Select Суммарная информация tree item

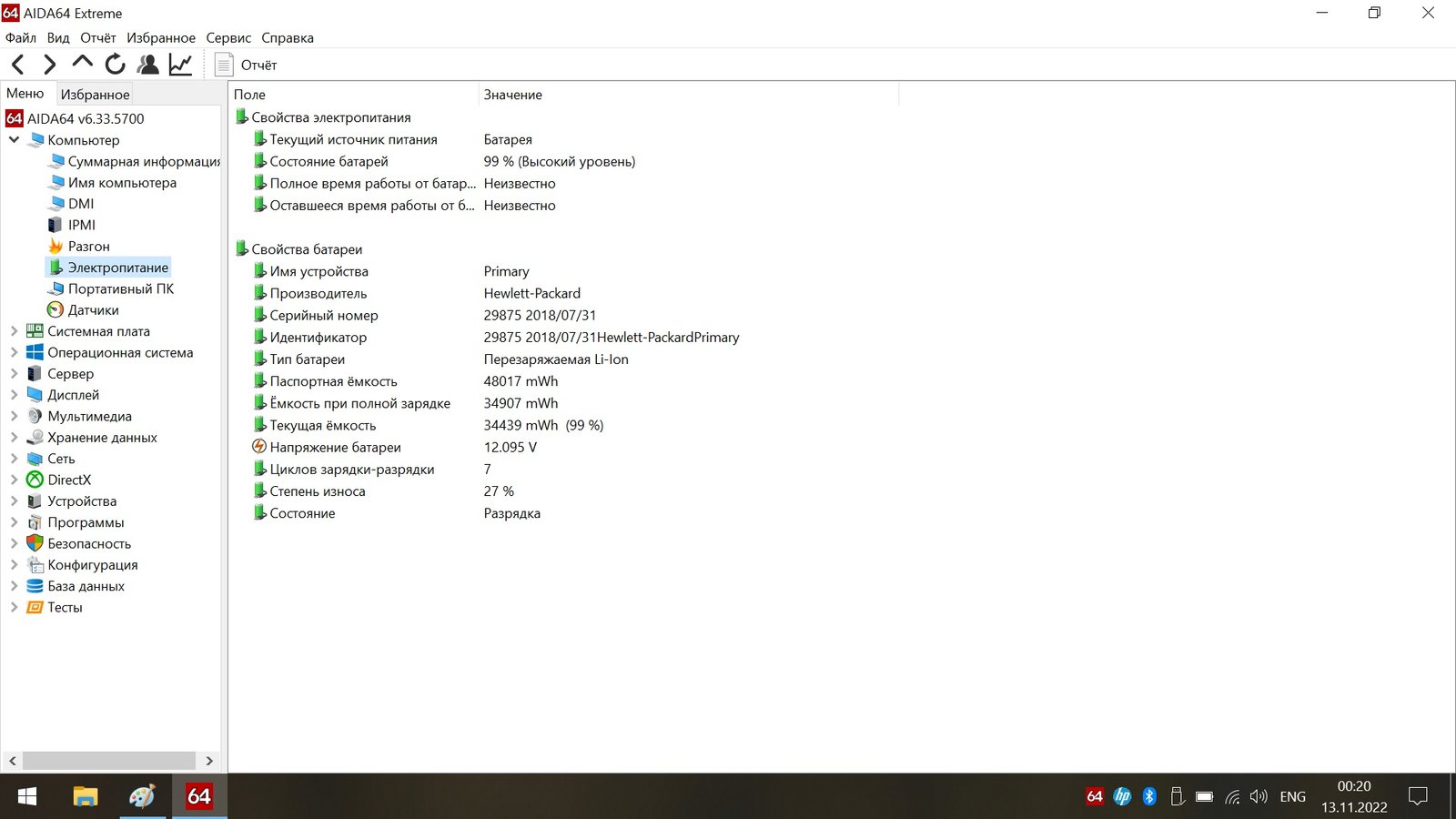click(143, 162)
